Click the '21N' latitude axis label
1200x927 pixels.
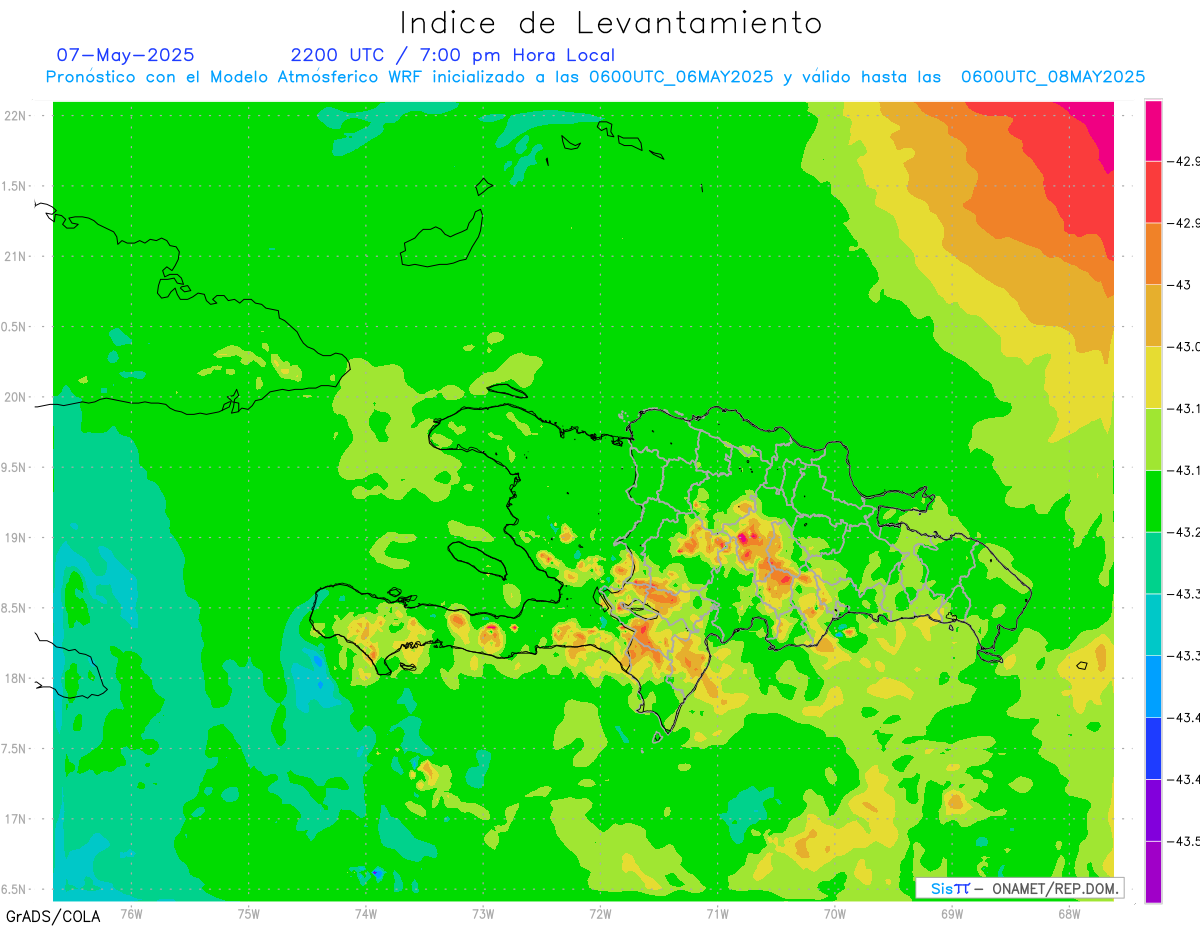[15, 257]
